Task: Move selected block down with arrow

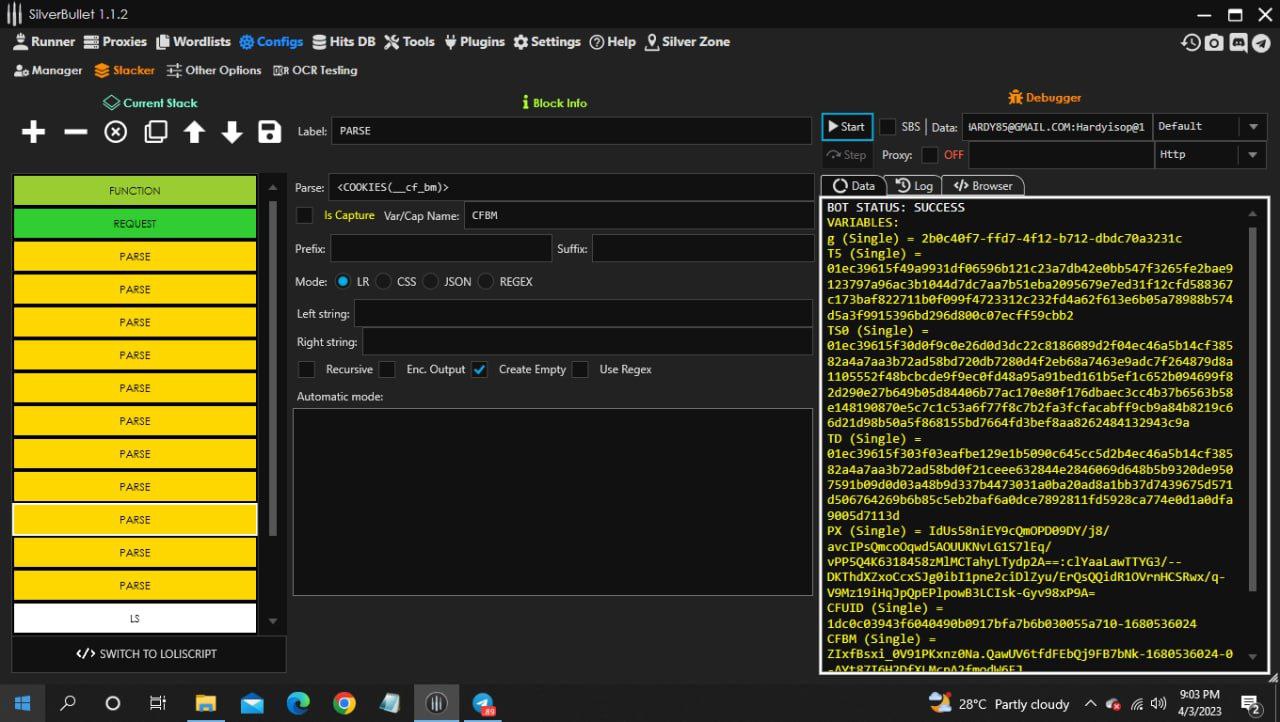Action: (x=232, y=132)
